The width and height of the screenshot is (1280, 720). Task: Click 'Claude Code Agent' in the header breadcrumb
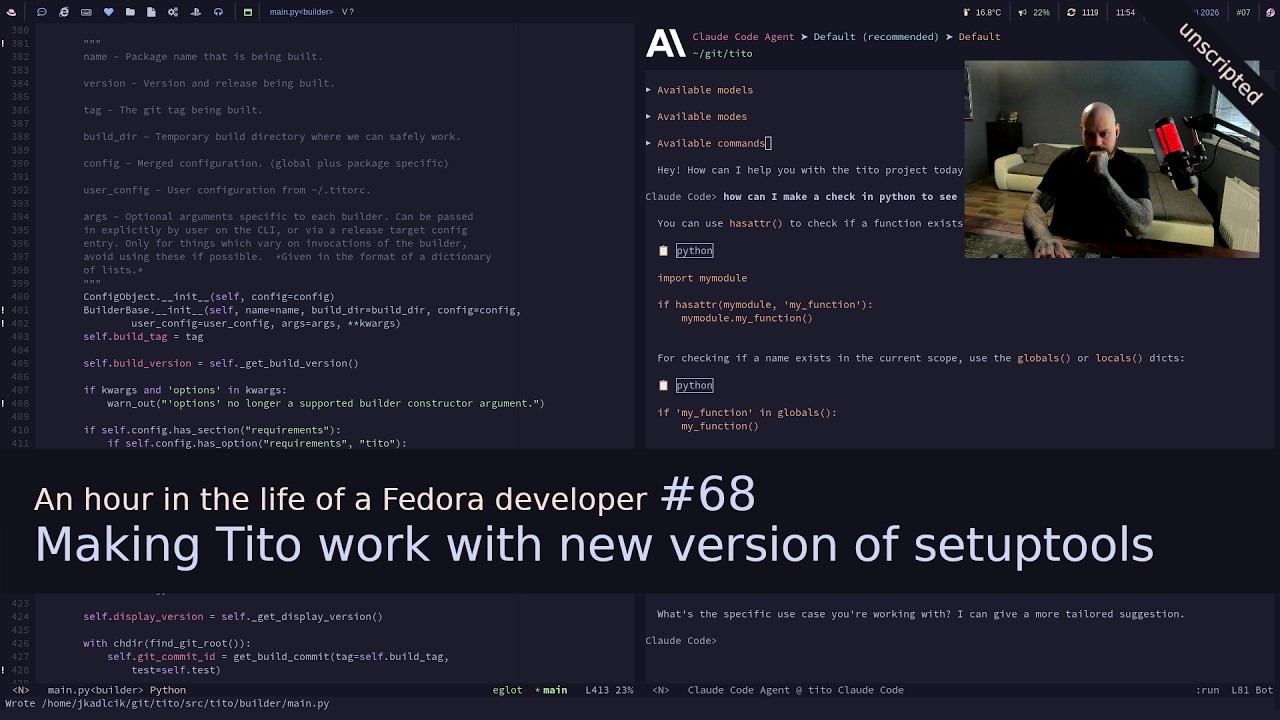[x=743, y=37]
